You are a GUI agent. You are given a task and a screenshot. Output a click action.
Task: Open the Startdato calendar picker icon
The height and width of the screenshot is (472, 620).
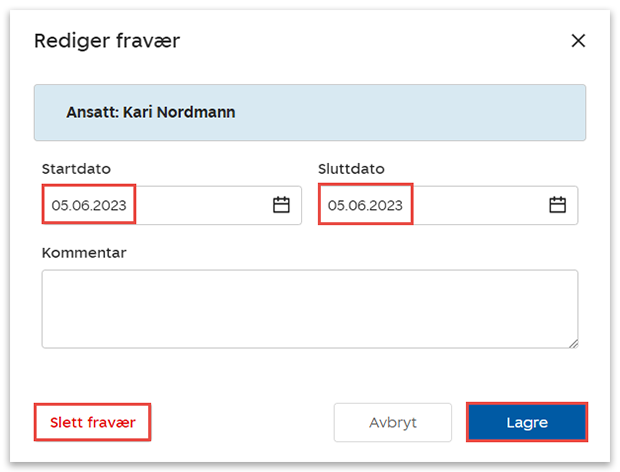pos(281,205)
